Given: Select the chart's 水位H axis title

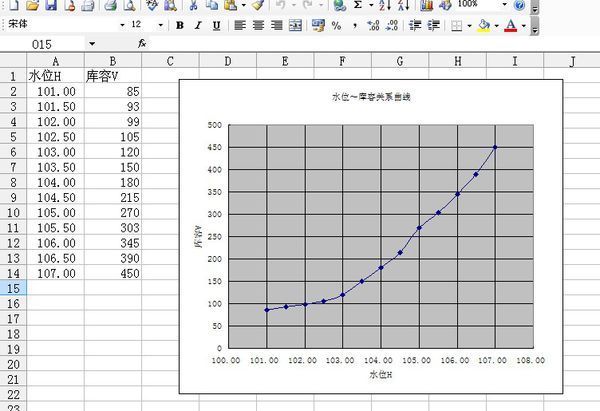Looking at the screenshot, I should tap(380, 374).
